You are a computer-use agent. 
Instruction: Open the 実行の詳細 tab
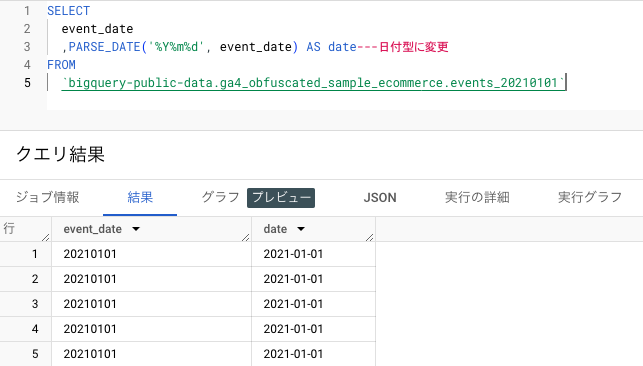point(477,198)
